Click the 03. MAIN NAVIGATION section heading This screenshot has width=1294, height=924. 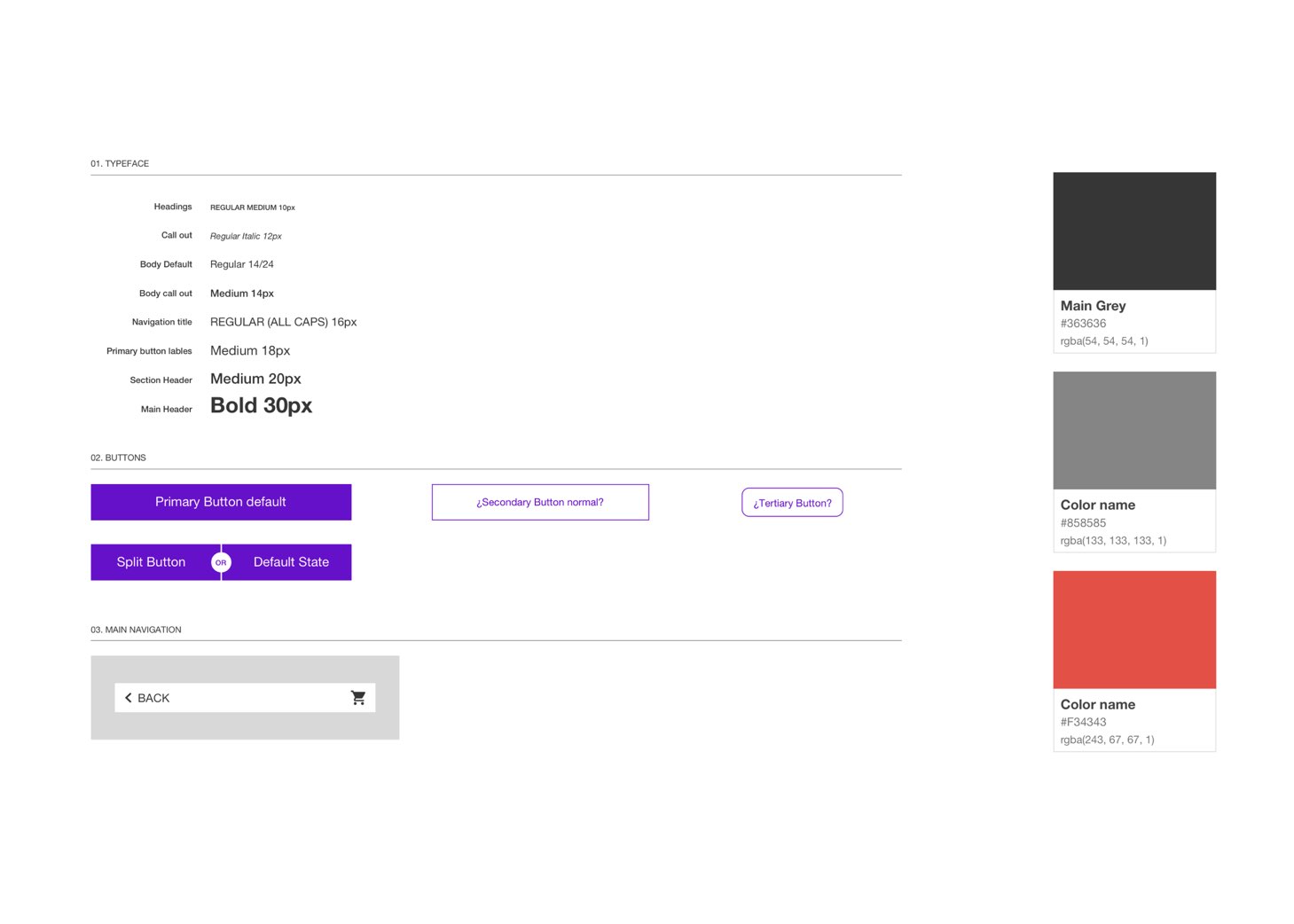[x=136, y=630]
